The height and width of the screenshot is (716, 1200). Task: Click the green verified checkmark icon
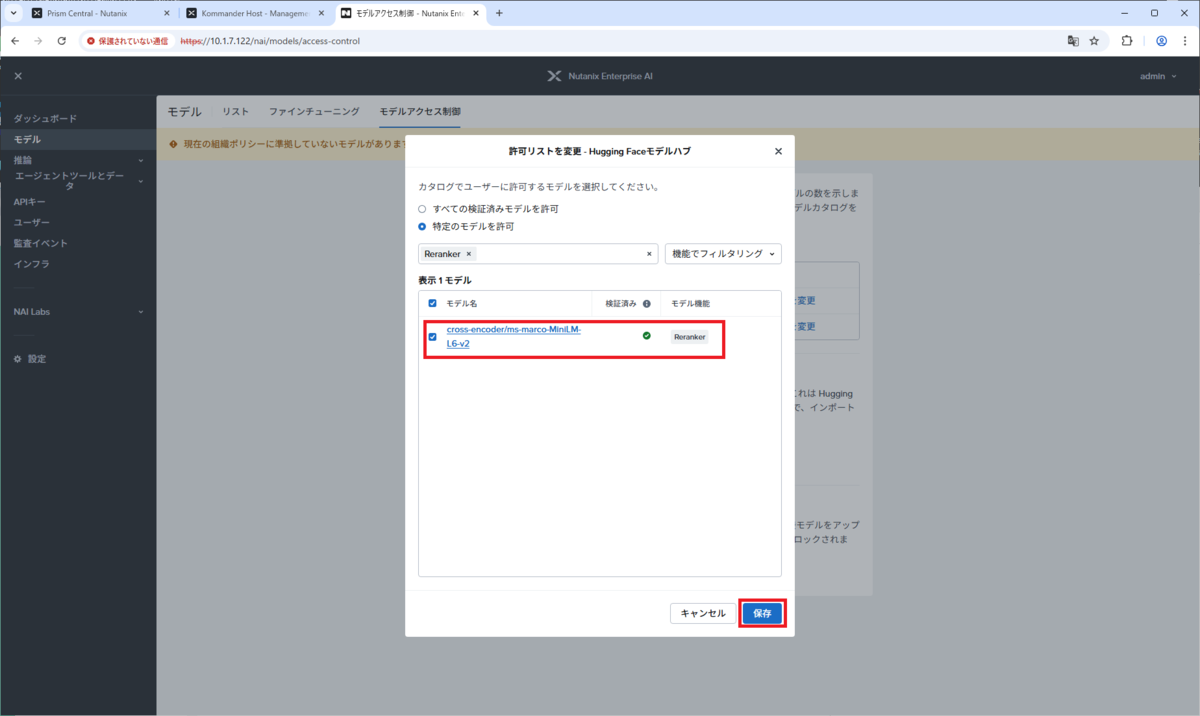click(x=646, y=336)
